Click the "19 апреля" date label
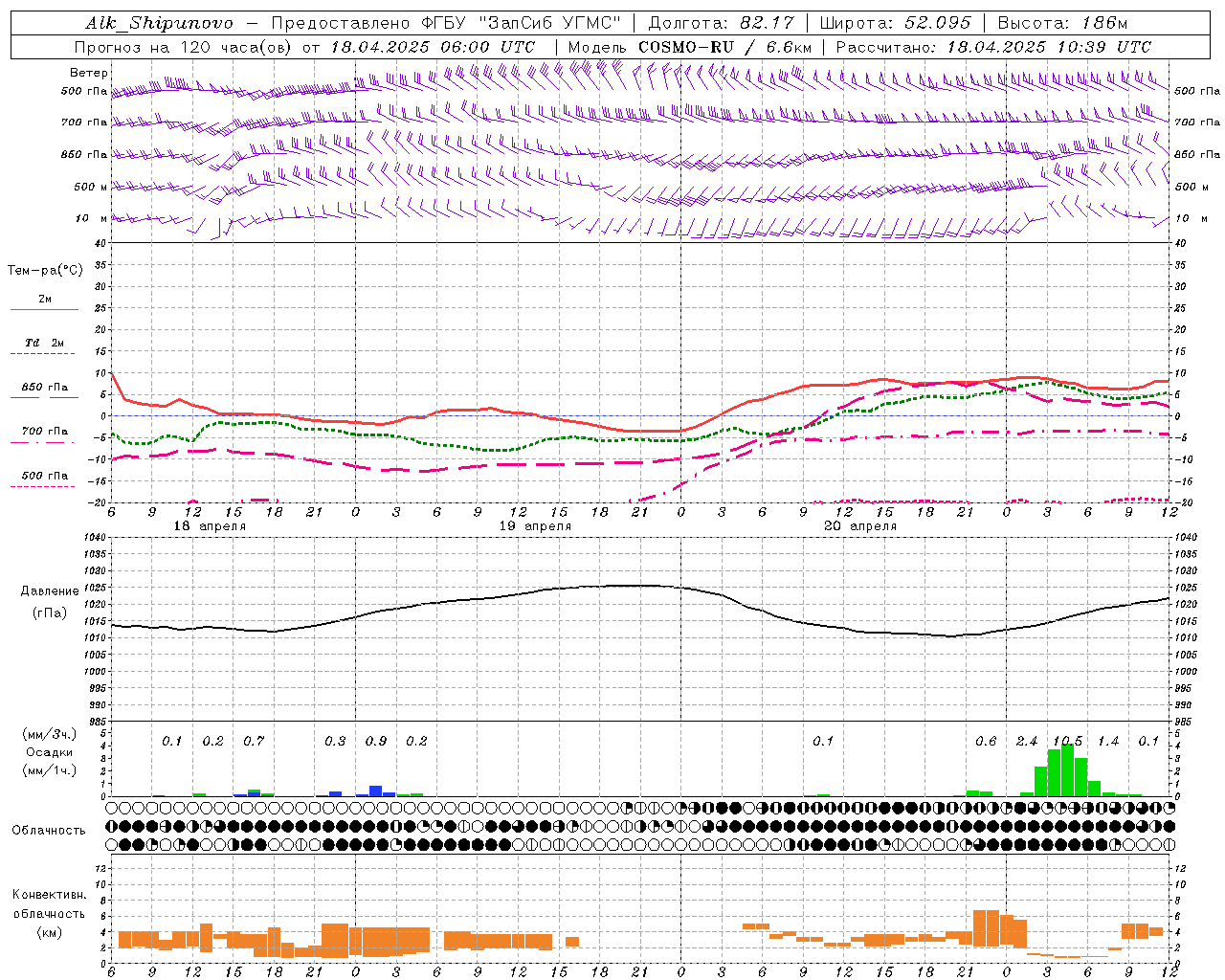Screen dimensions: 1225x980 pyautogui.click(x=535, y=526)
